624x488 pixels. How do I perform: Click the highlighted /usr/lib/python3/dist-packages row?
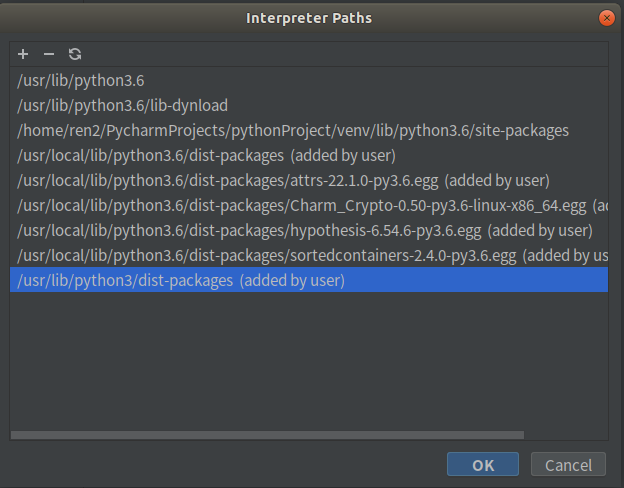tap(181, 281)
